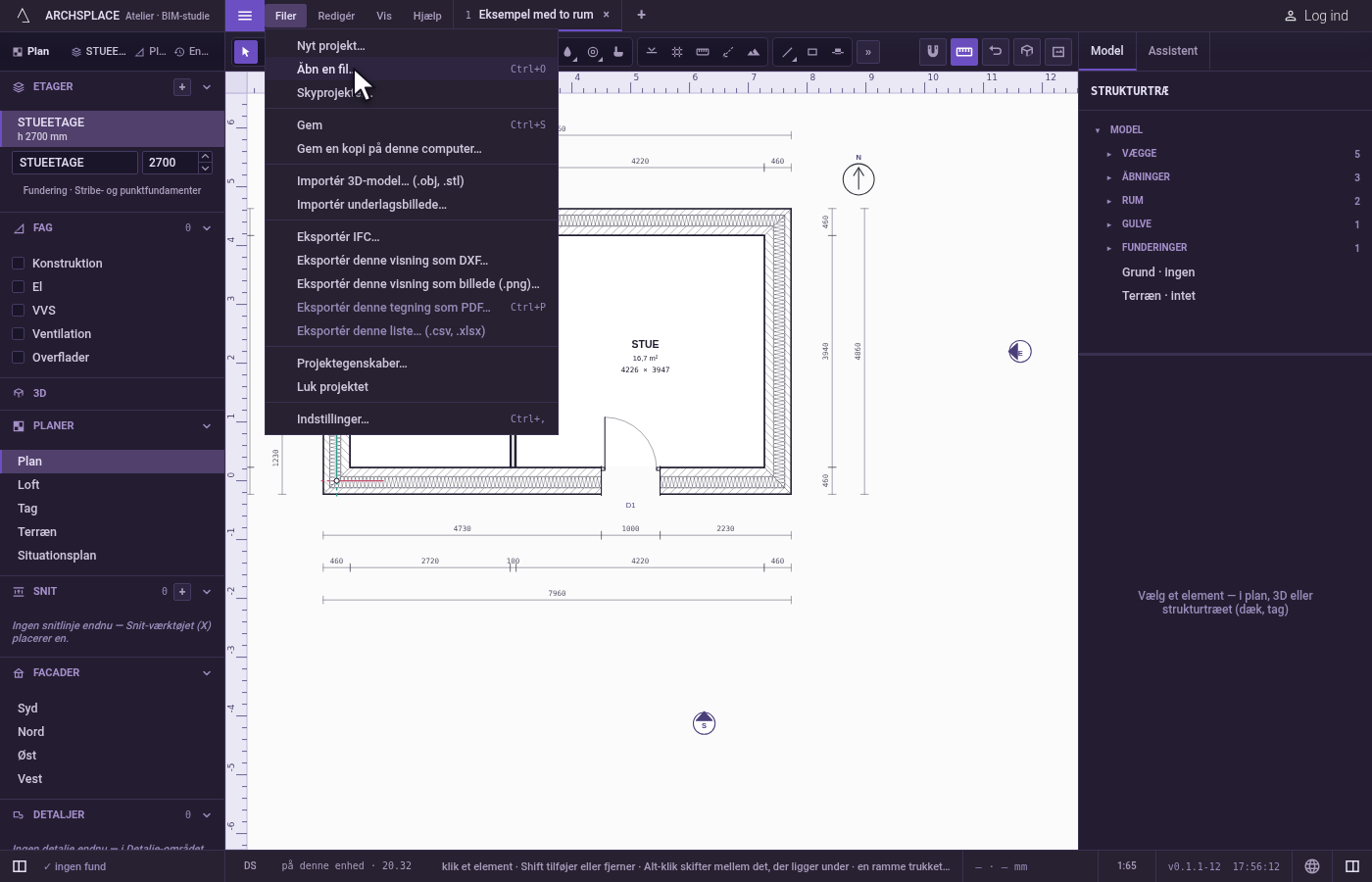Toggle the Overflader checkbox
Screen dimensions: 1372x882
pyautogui.click(x=18, y=358)
